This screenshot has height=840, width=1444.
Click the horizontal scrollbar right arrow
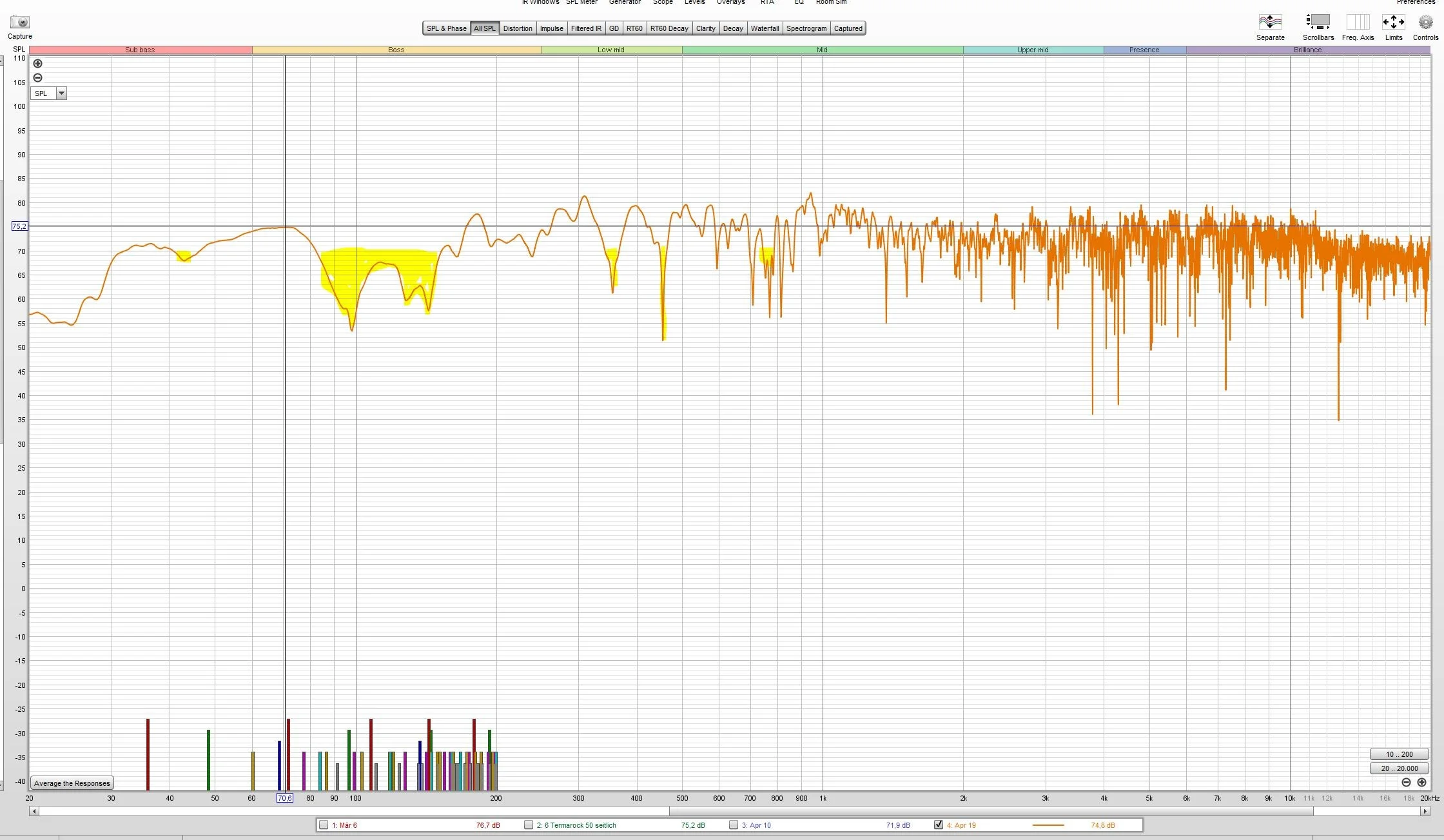[1425, 811]
